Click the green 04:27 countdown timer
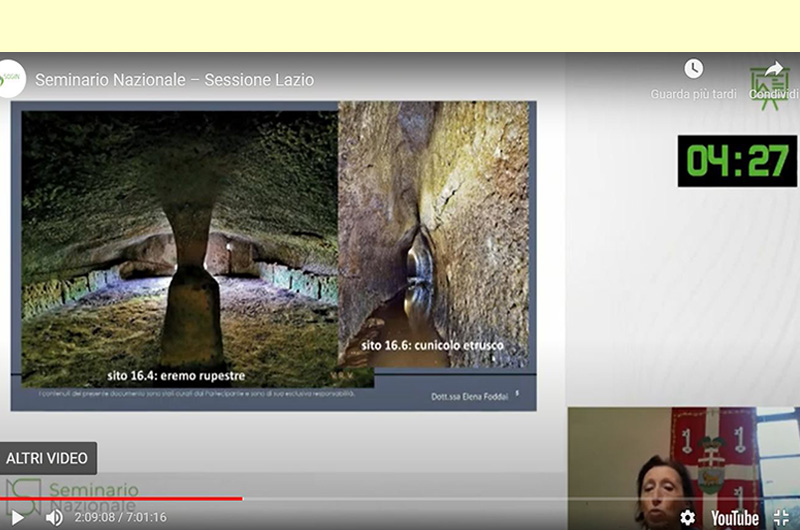The image size is (800, 530). coord(737,161)
